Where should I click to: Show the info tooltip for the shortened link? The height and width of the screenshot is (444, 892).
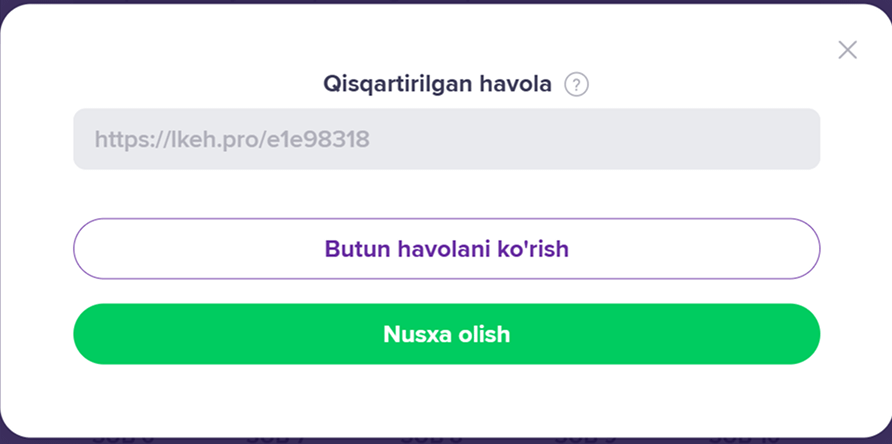576,85
